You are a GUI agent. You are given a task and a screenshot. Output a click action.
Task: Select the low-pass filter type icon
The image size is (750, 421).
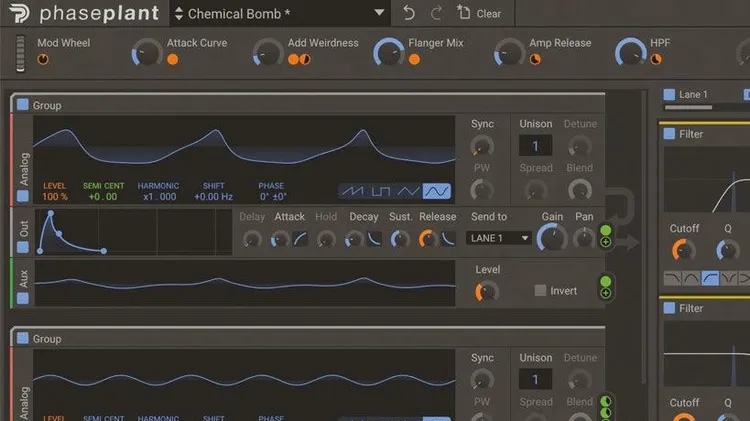tap(673, 278)
